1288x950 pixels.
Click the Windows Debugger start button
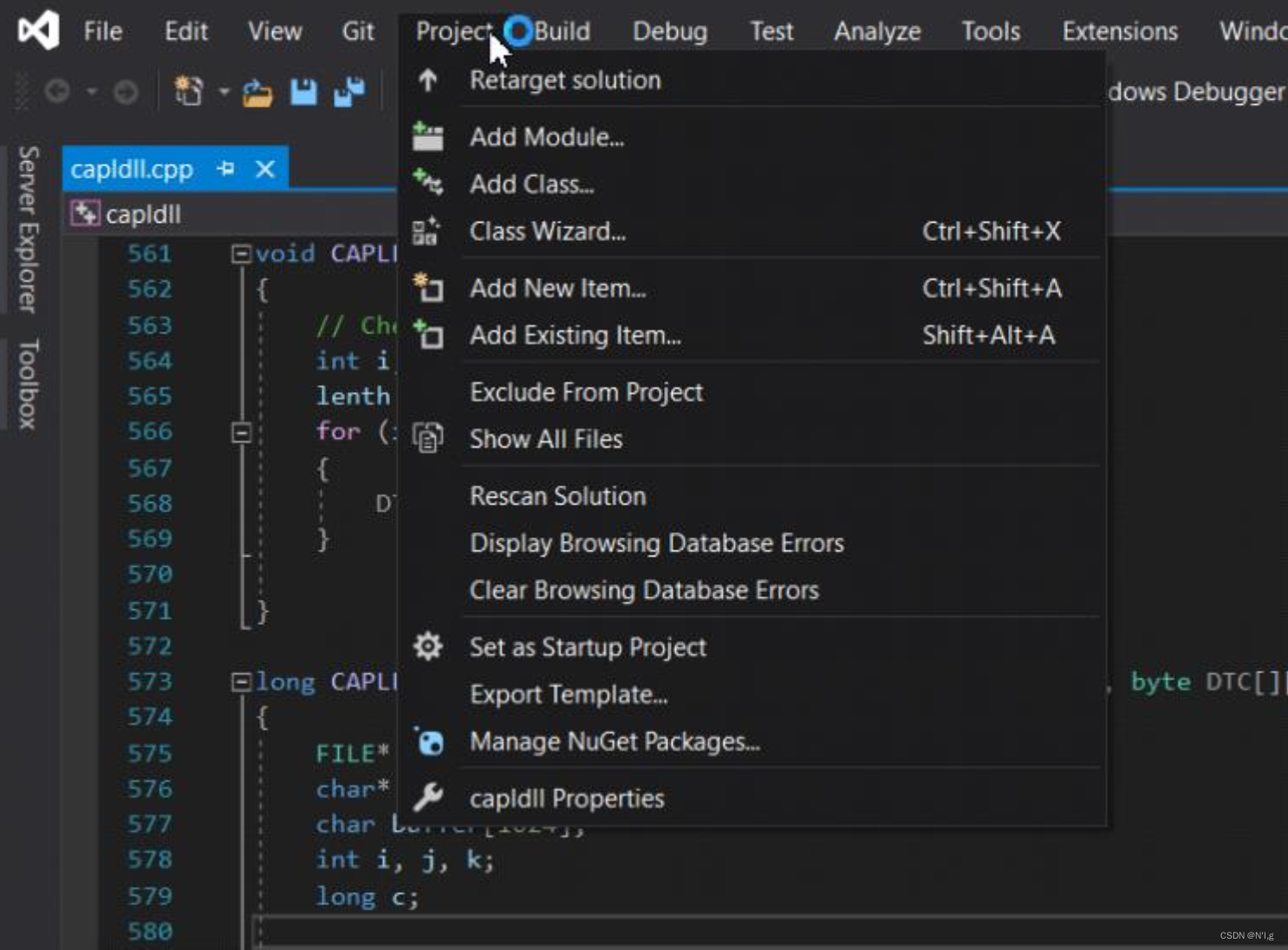coord(1196,92)
